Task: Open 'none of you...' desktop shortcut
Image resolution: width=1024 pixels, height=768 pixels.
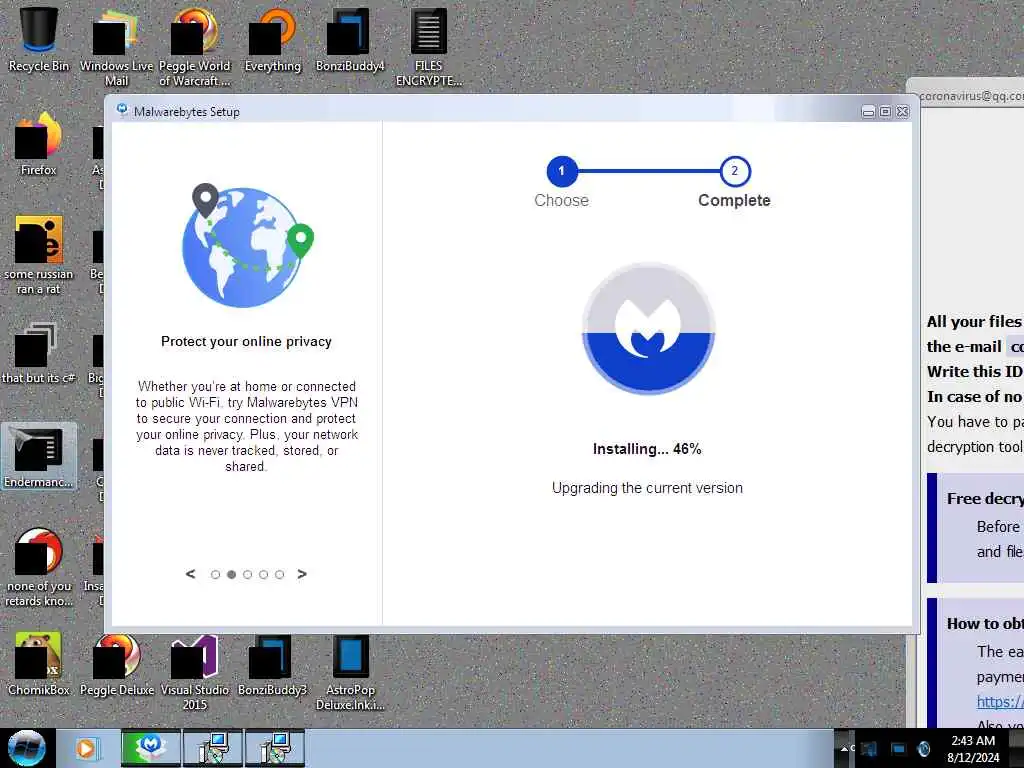Action: point(39,567)
